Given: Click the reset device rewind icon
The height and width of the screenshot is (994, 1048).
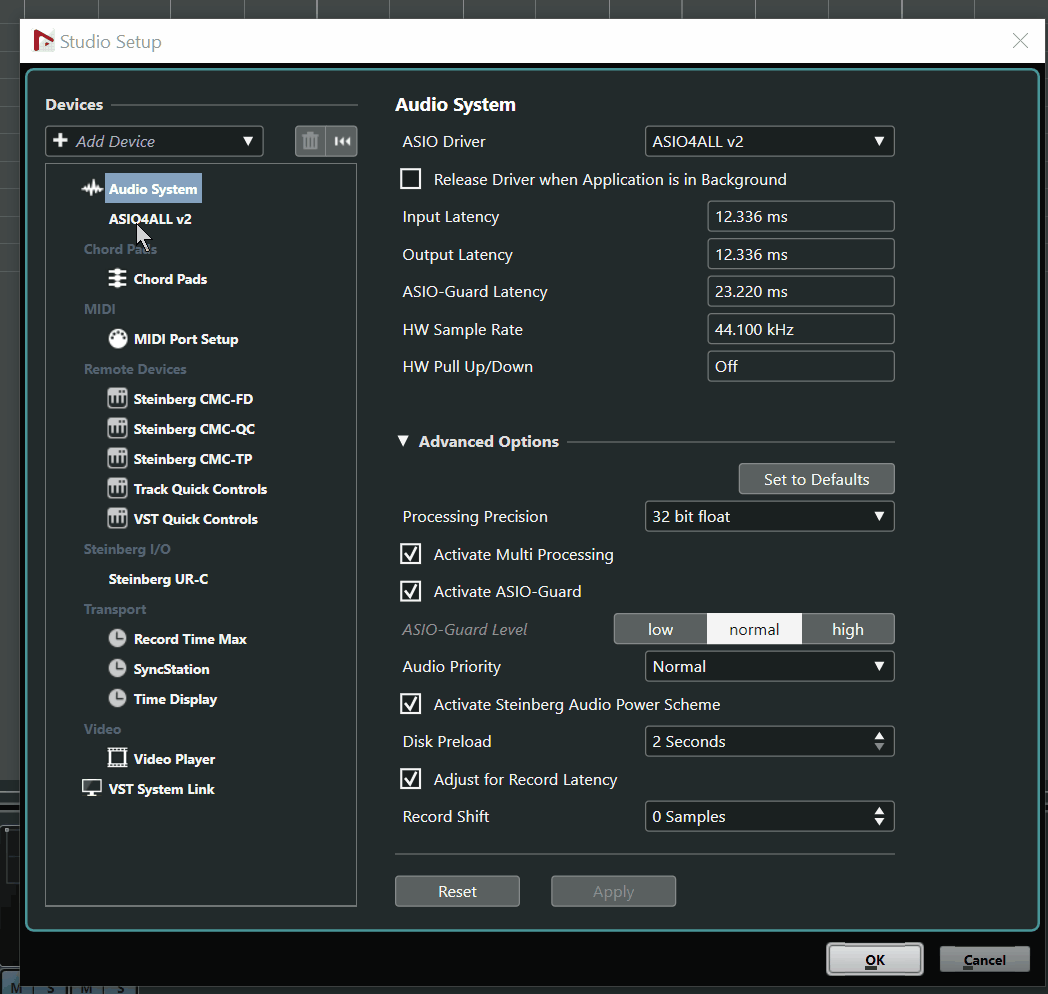Looking at the screenshot, I should pyautogui.click(x=342, y=141).
